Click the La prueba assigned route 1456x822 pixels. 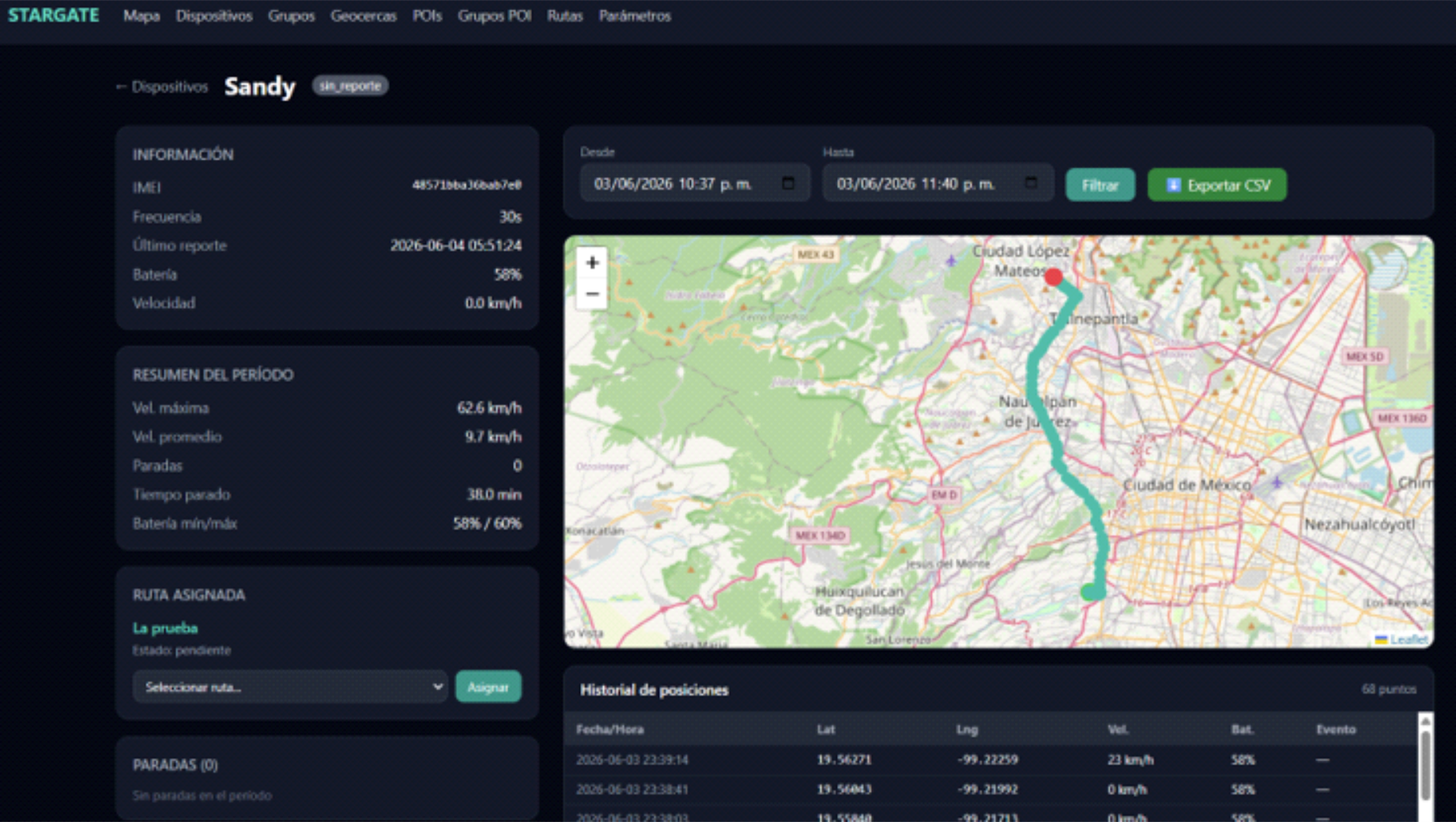click(x=165, y=628)
